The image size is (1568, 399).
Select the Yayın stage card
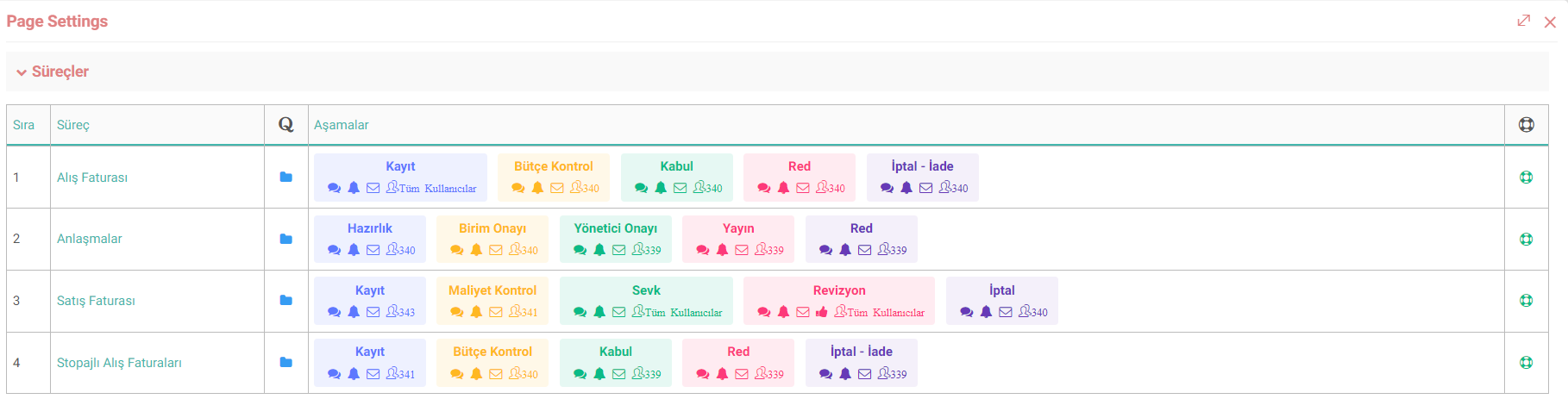point(738,239)
